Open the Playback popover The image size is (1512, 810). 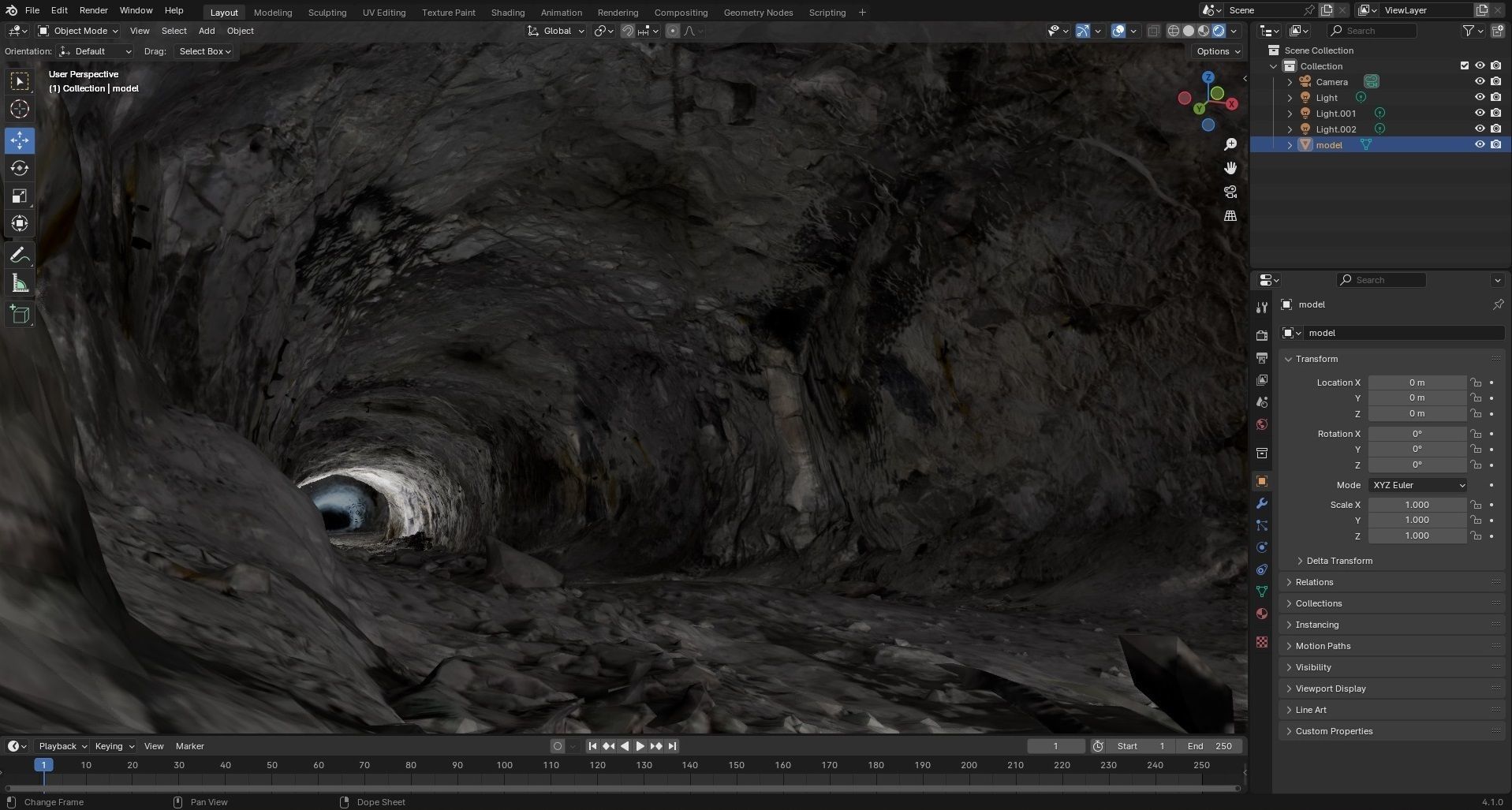[x=62, y=746]
